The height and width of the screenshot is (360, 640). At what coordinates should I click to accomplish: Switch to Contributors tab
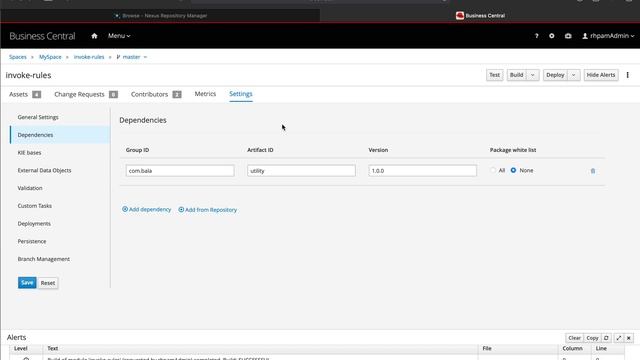(156, 94)
